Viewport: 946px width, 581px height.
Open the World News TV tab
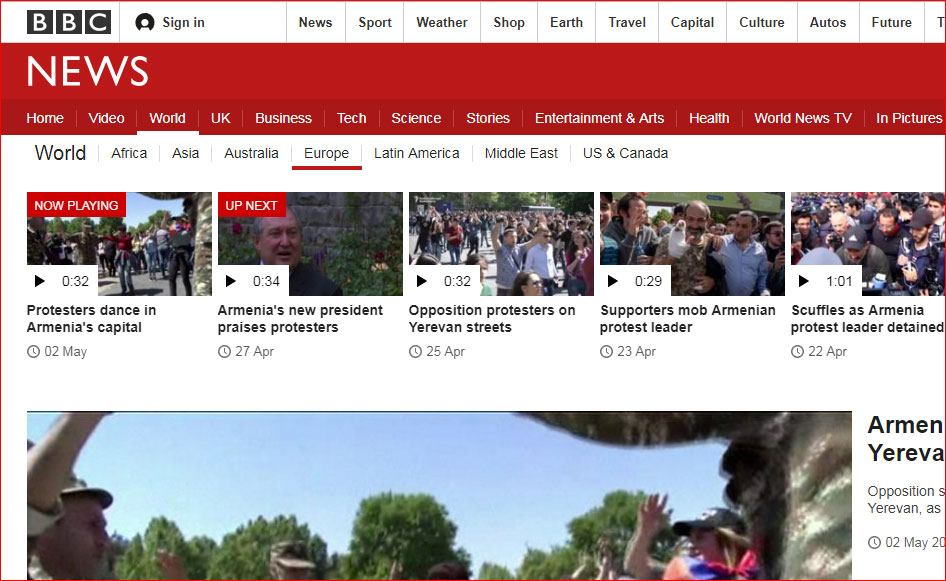(x=803, y=118)
